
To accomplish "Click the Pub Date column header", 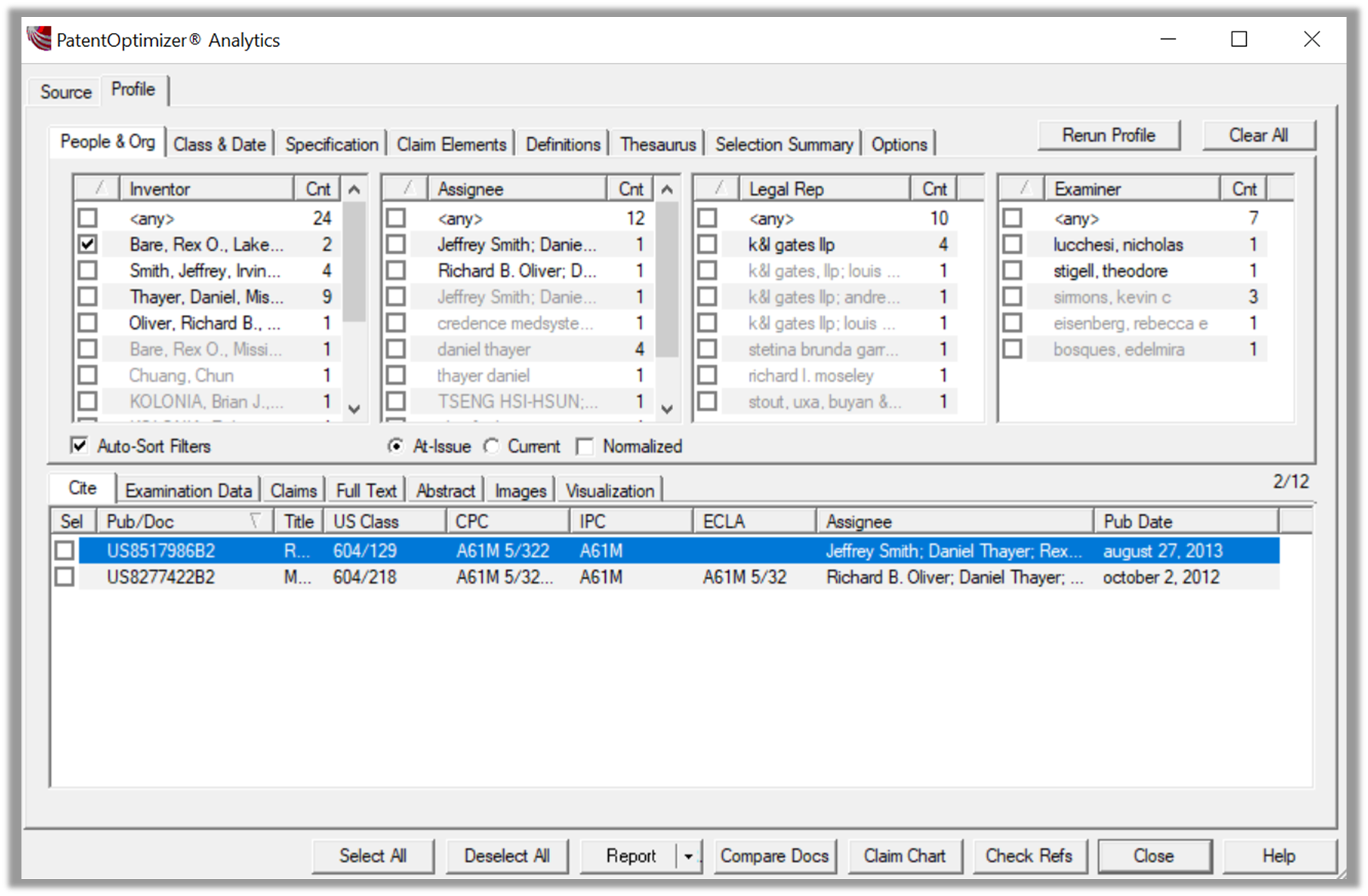I will point(1185,521).
